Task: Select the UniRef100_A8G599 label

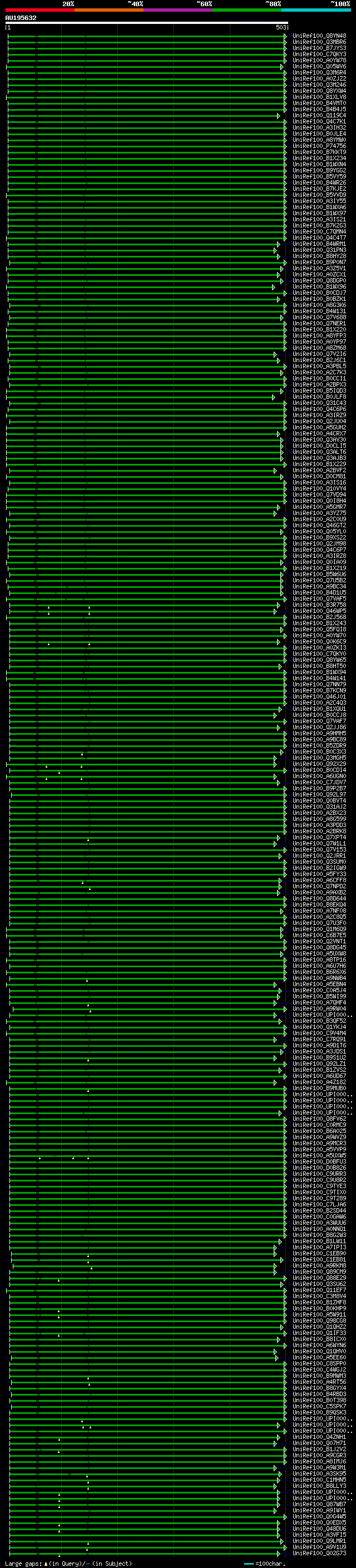Action: pos(319,819)
